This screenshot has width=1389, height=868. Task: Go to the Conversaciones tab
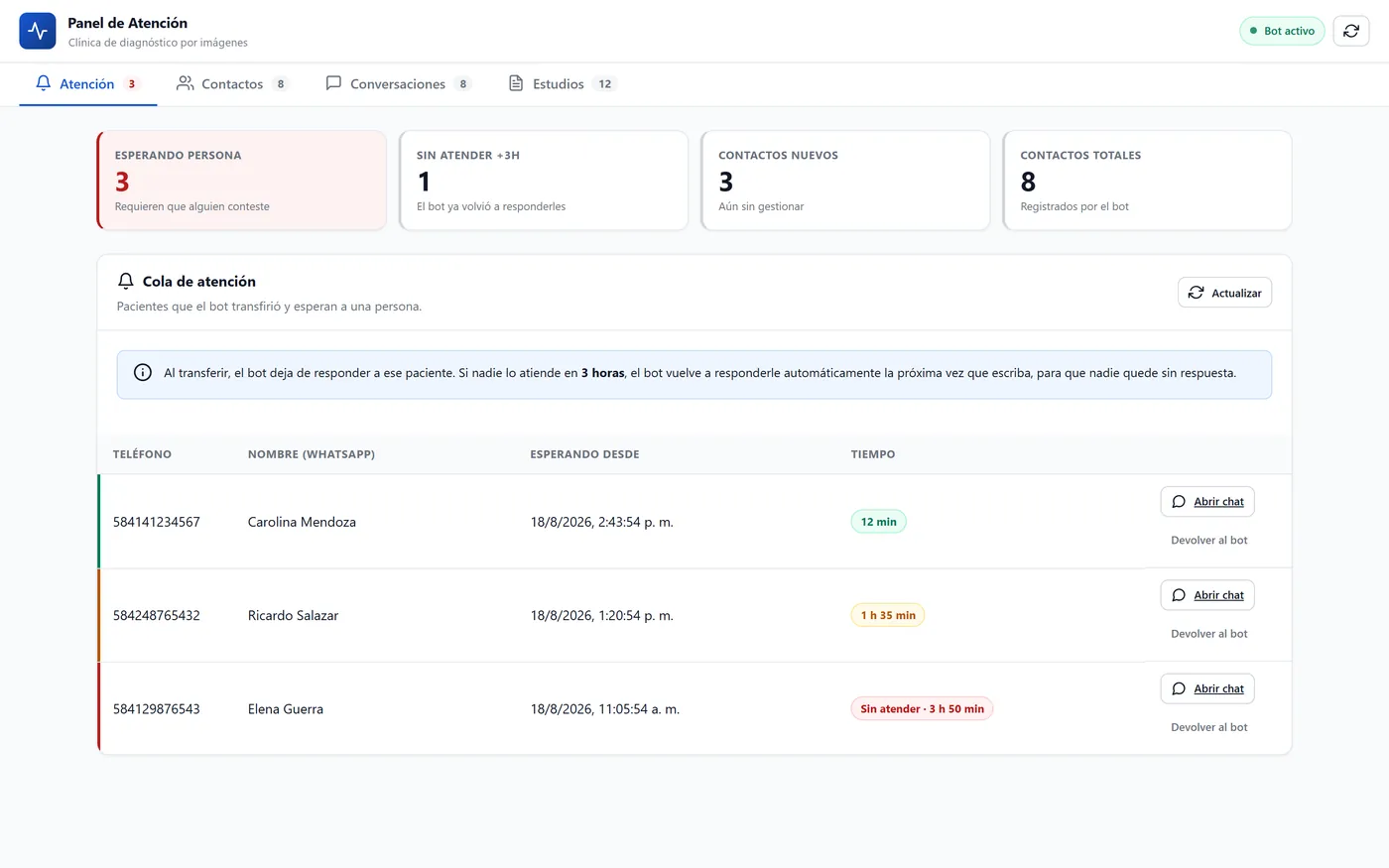click(x=399, y=84)
